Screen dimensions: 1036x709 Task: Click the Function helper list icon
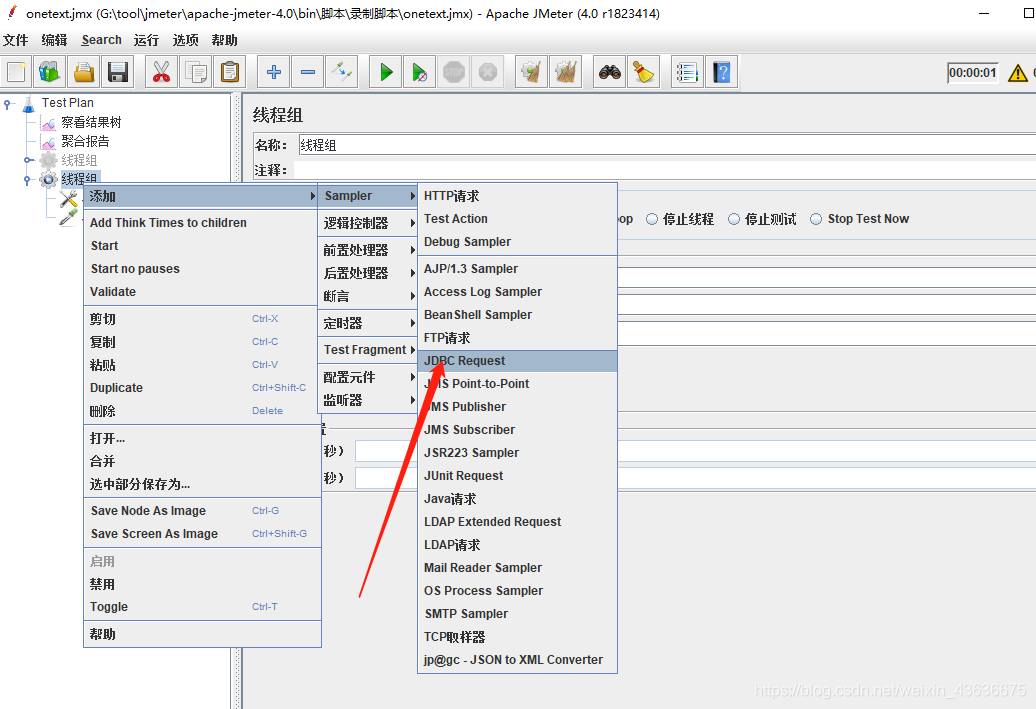(x=687, y=72)
